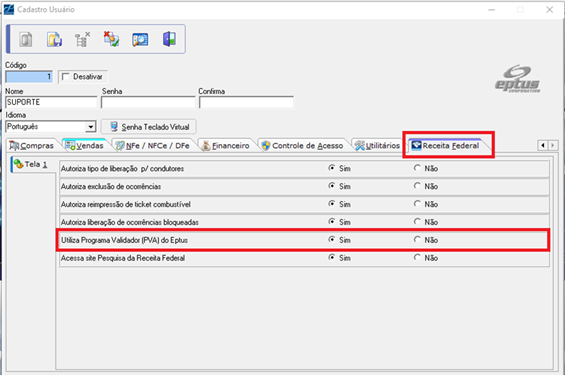Image resolution: width=565 pixels, height=375 pixels.
Task: Select Não for reimpressão de ticket combustível
Action: [417, 204]
